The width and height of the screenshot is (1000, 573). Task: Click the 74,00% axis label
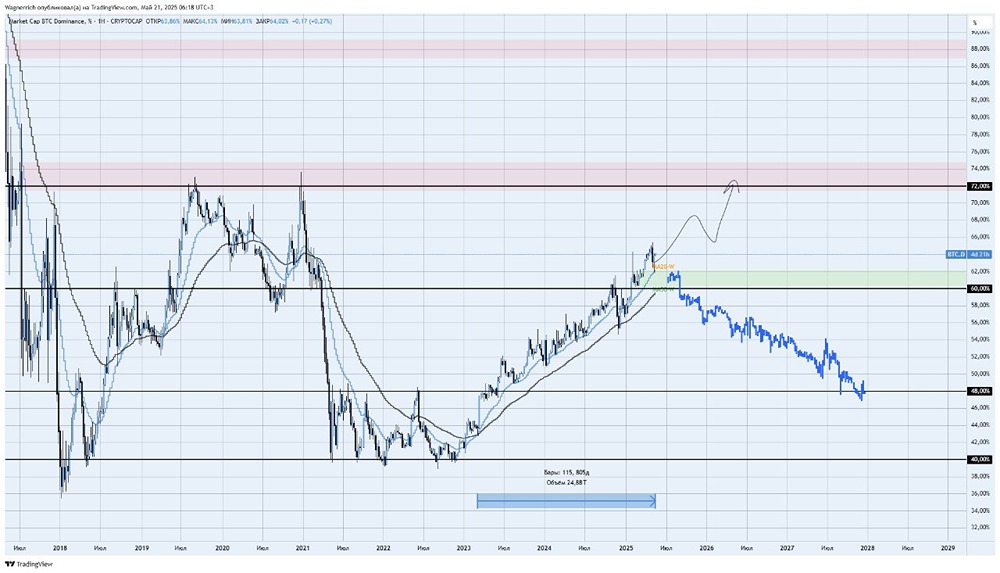click(980, 169)
